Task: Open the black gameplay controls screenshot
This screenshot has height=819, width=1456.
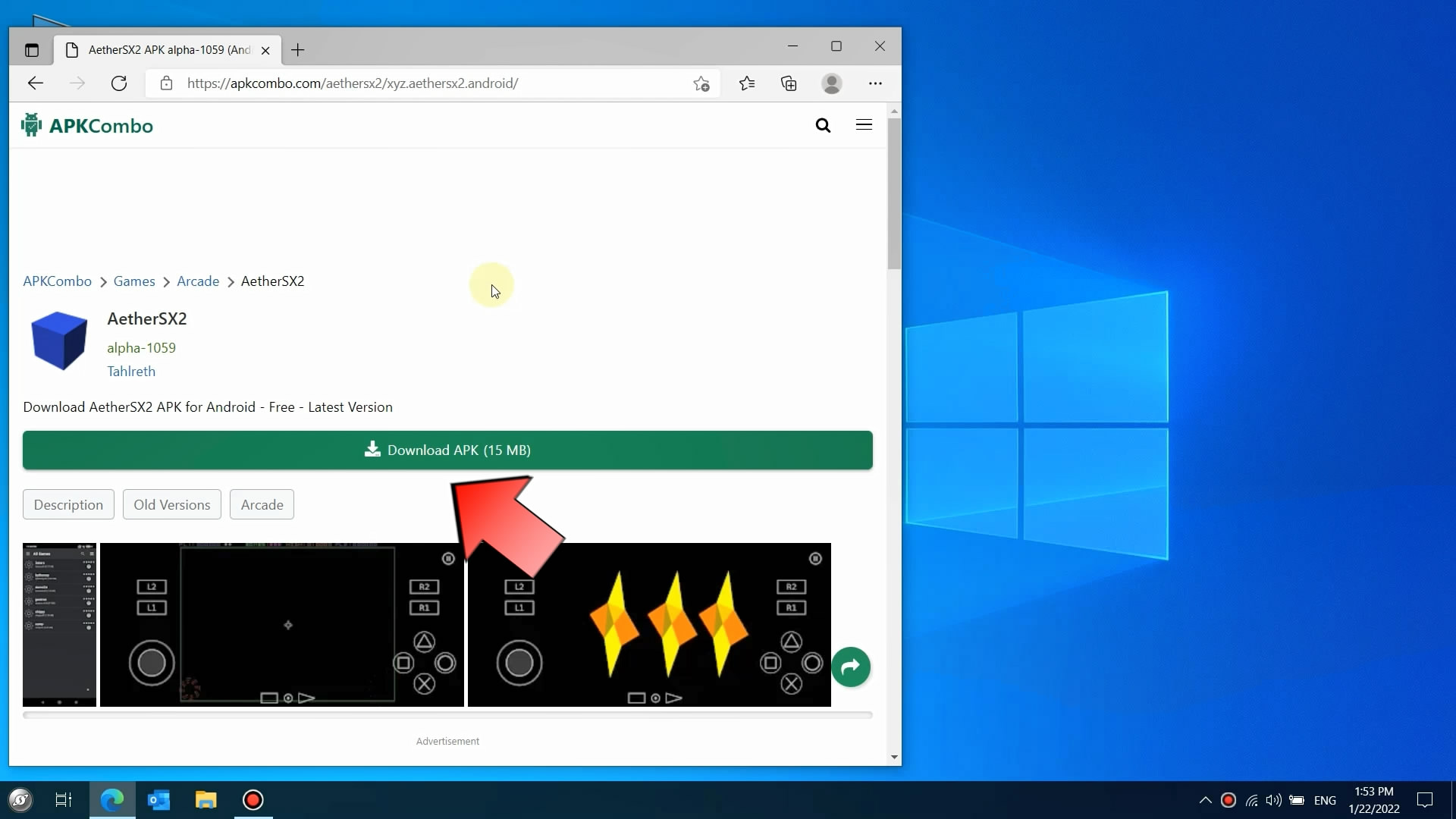Action: 282,625
